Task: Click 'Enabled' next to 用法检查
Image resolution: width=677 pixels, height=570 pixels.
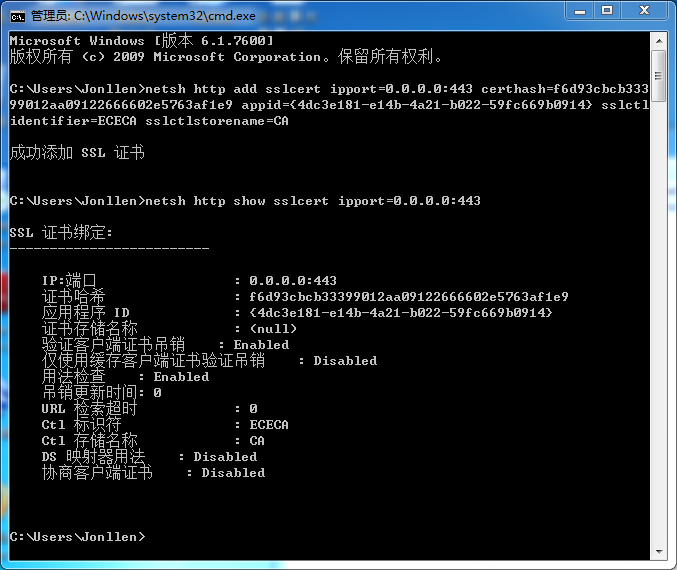Action: 181,377
